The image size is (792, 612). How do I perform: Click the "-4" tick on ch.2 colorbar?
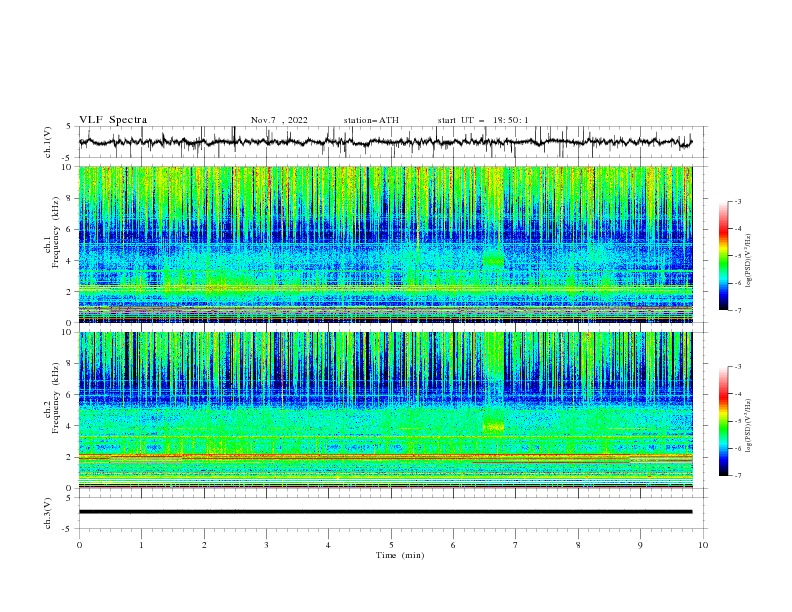[737, 394]
